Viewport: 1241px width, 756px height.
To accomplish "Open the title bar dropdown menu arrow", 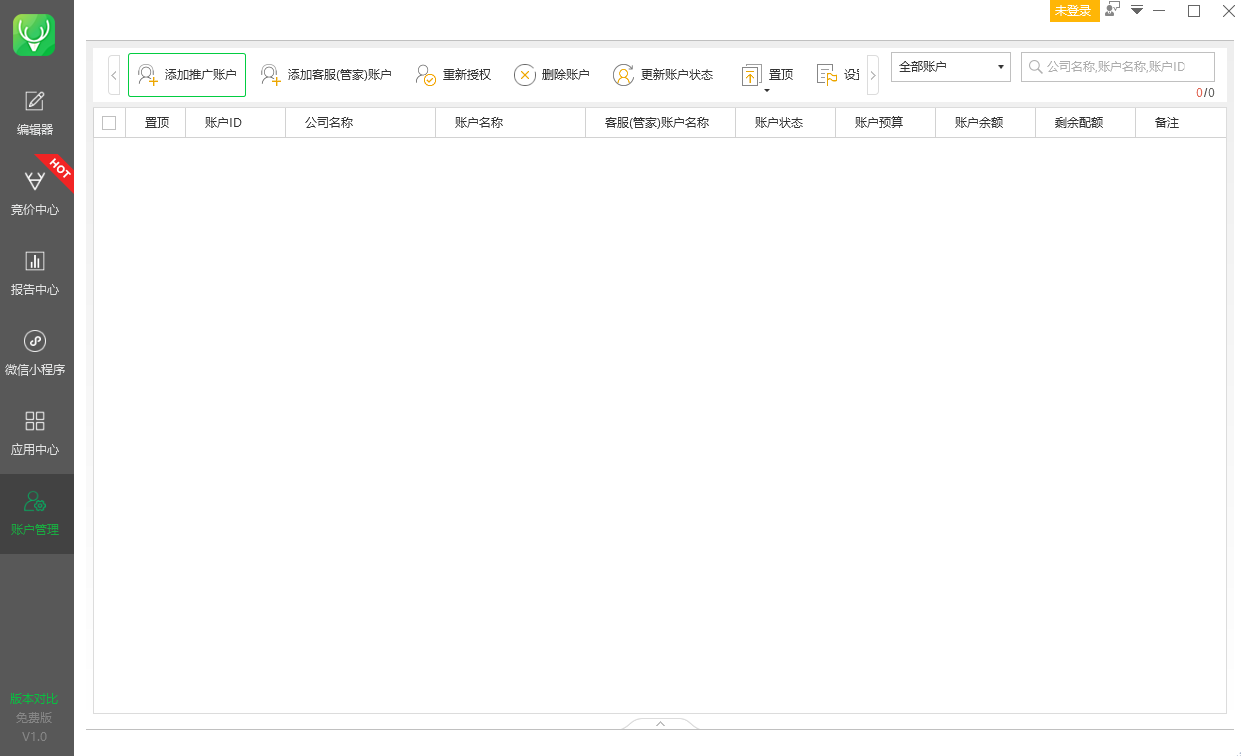I will point(1137,10).
